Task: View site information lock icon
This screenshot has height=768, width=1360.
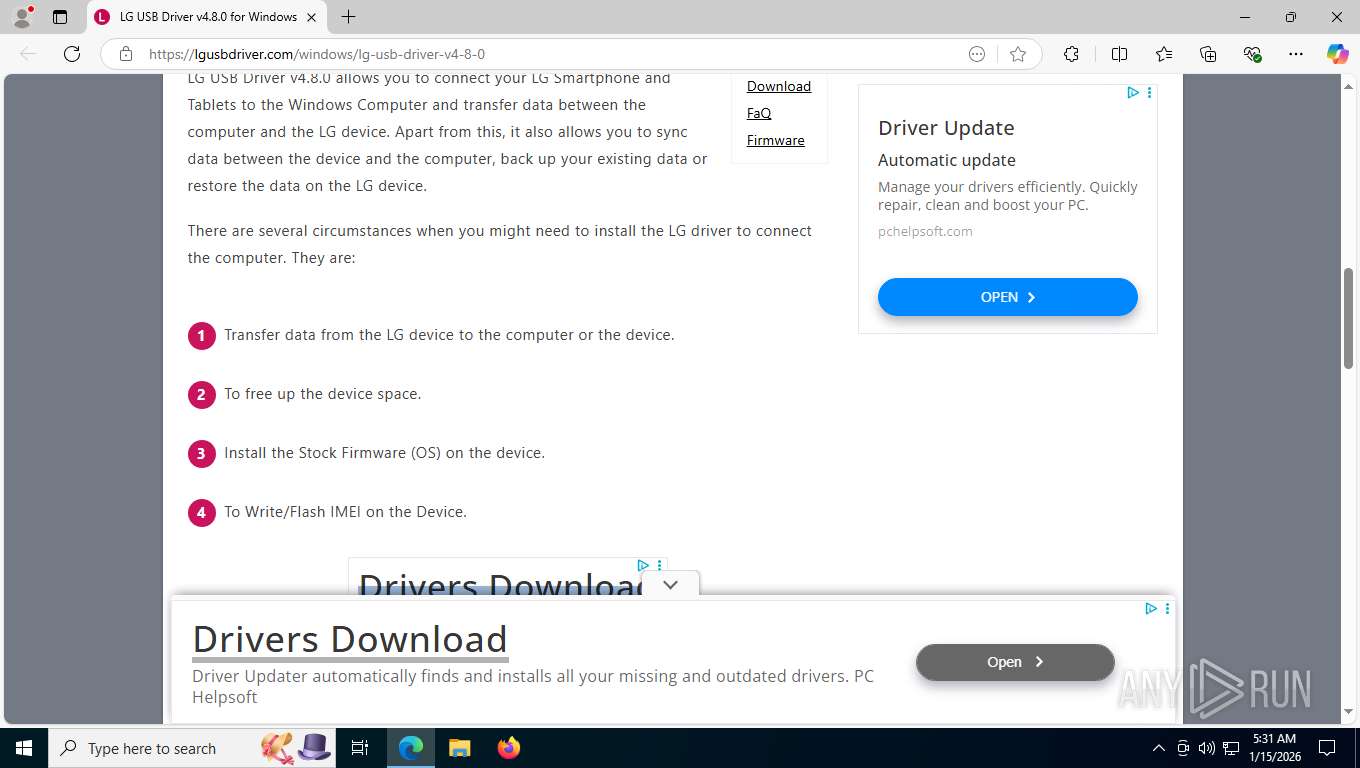Action: click(x=126, y=54)
